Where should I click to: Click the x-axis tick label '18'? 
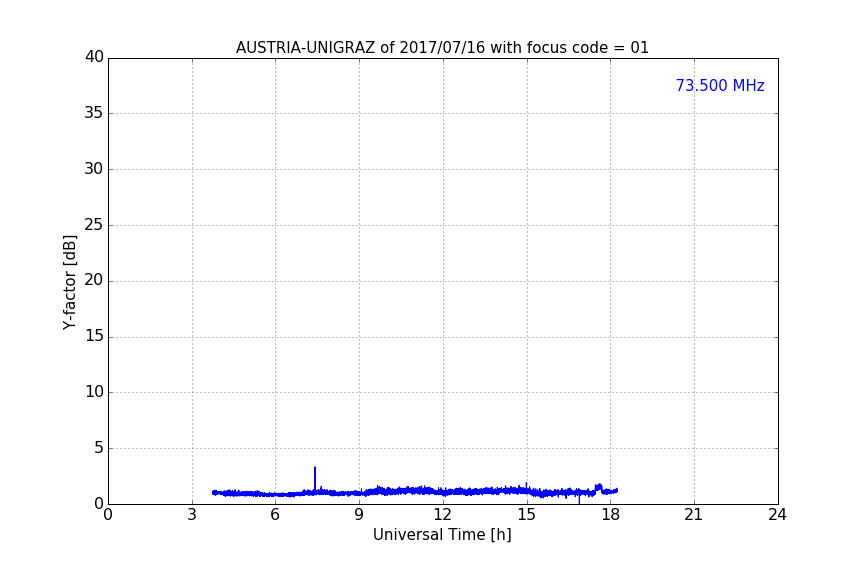[x=610, y=515]
